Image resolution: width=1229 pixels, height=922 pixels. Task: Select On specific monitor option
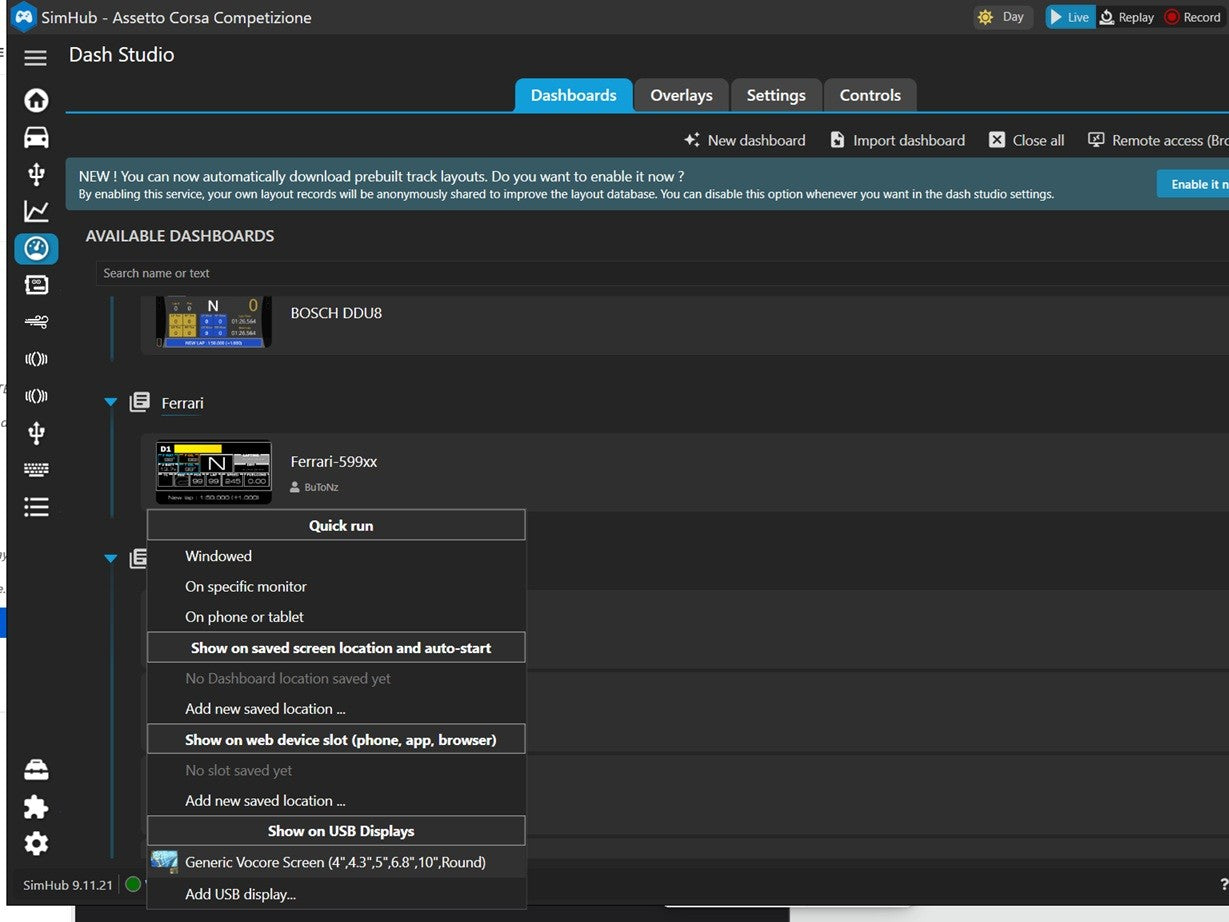coord(336,587)
